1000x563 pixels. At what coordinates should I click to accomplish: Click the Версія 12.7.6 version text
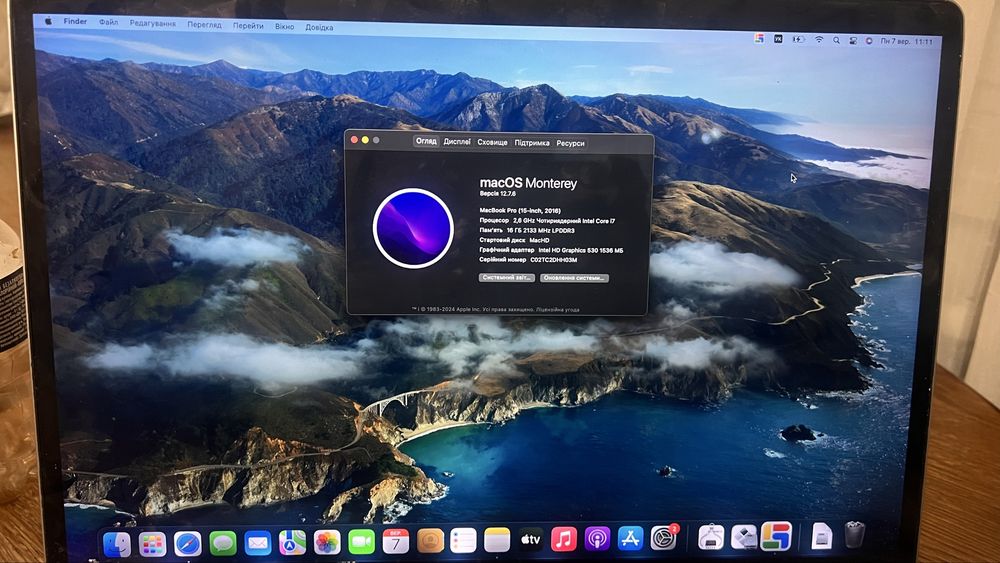497,193
